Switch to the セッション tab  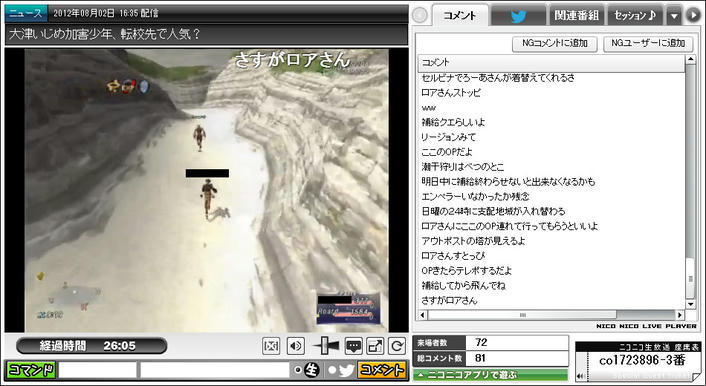point(635,16)
